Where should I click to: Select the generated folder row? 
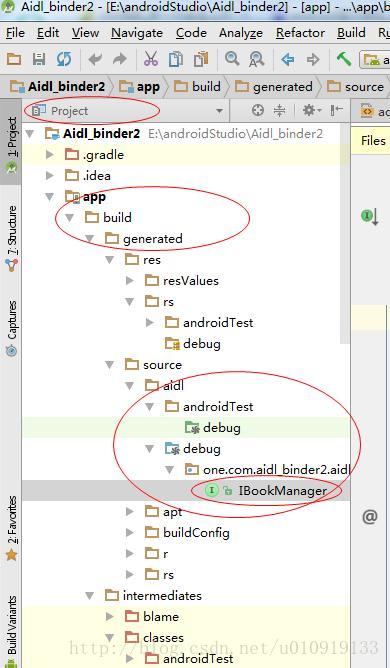pyautogui.click(x=185, y=239)
